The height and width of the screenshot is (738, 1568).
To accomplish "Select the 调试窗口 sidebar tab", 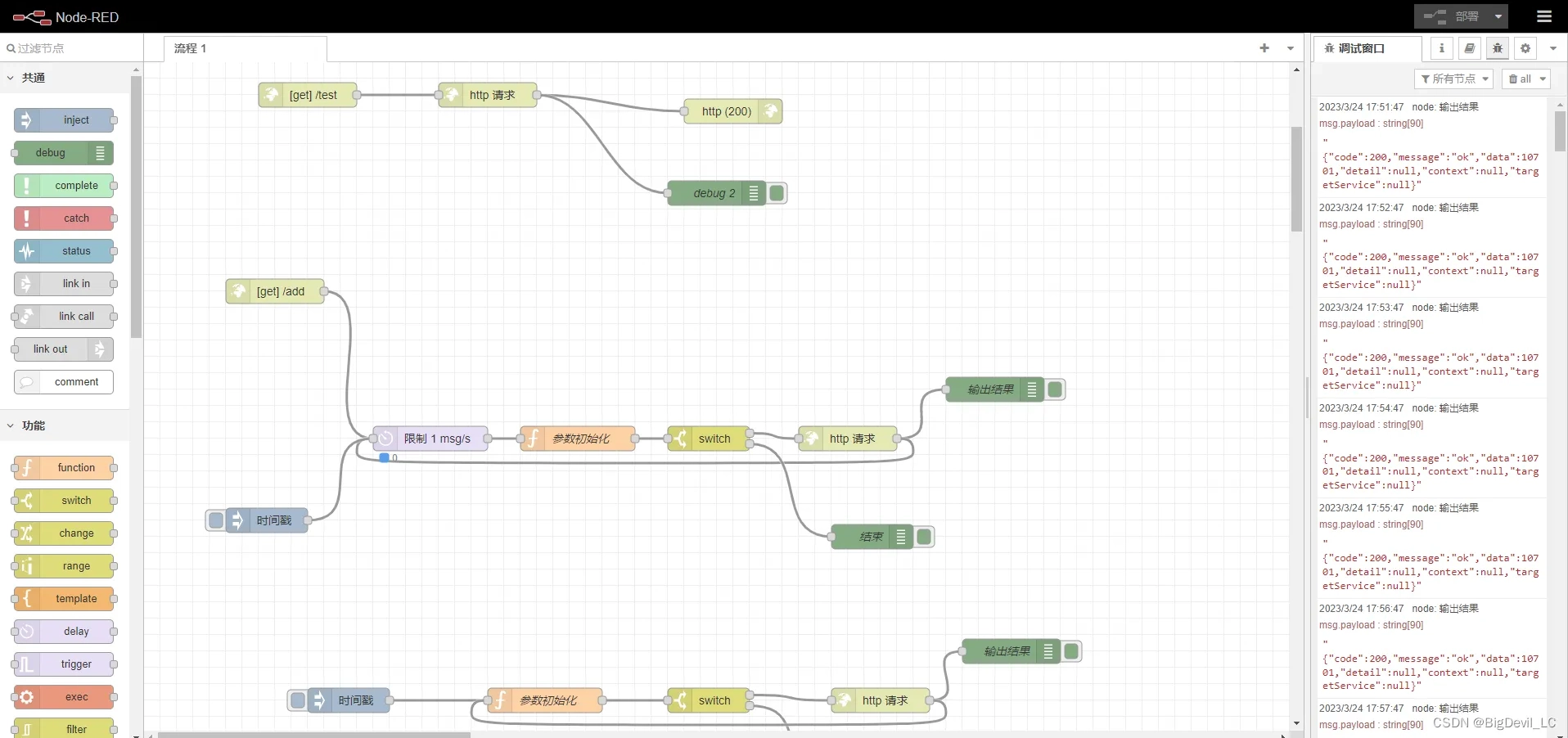I will 1367,49.
